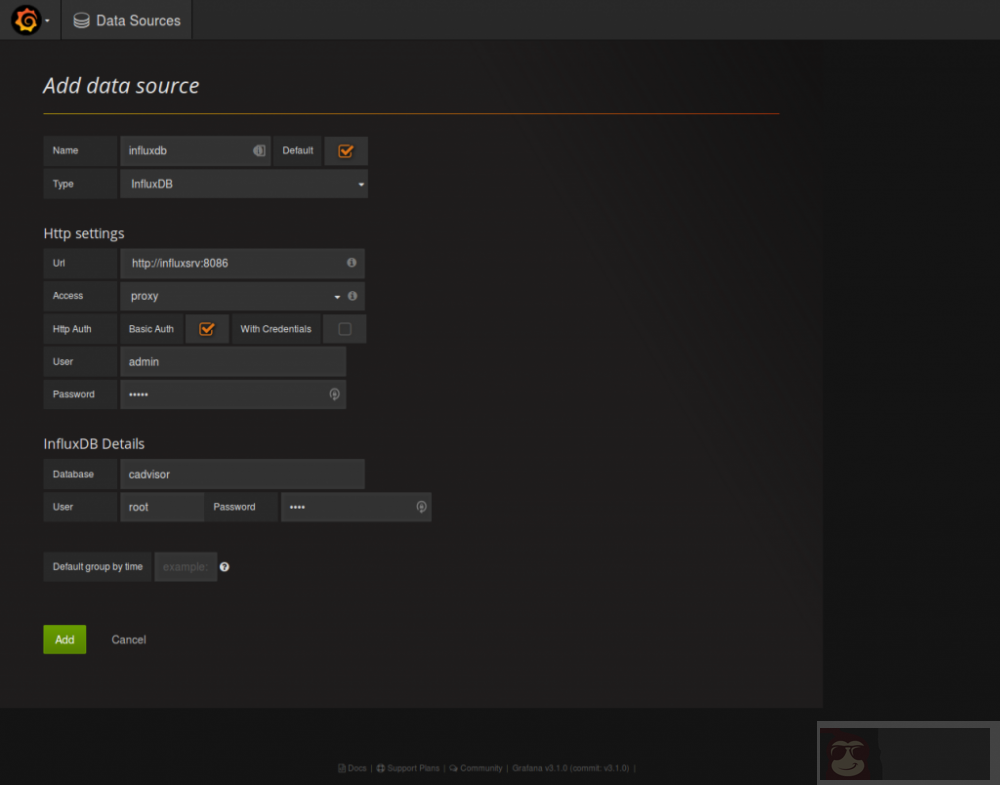Click the help question mark beside the example field
The image size is (1000, 785).
(224, 566)
